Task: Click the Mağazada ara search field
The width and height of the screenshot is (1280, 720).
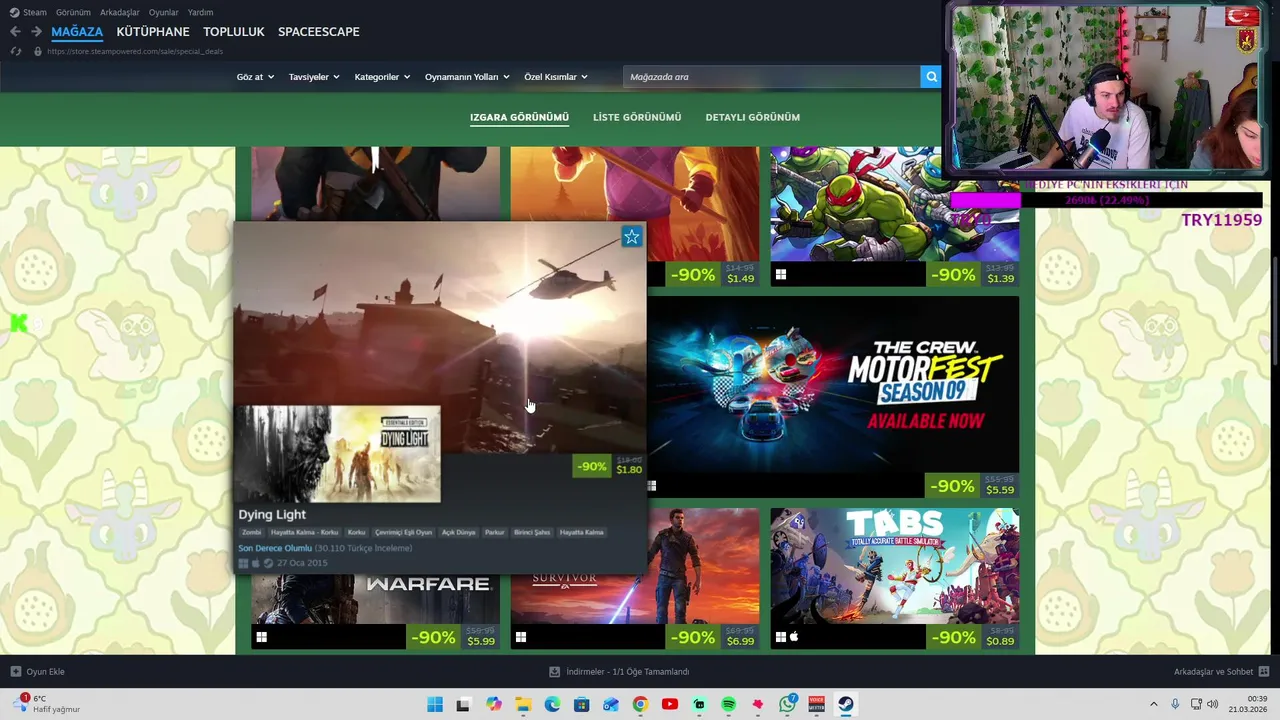Action: pos(772,77)
